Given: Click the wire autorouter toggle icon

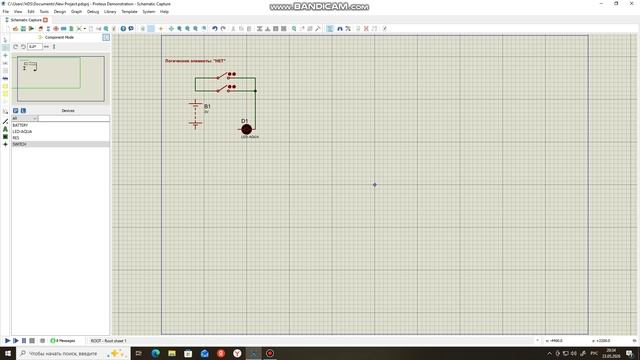Looking at the screenshot, I should (x=330, y=29).
